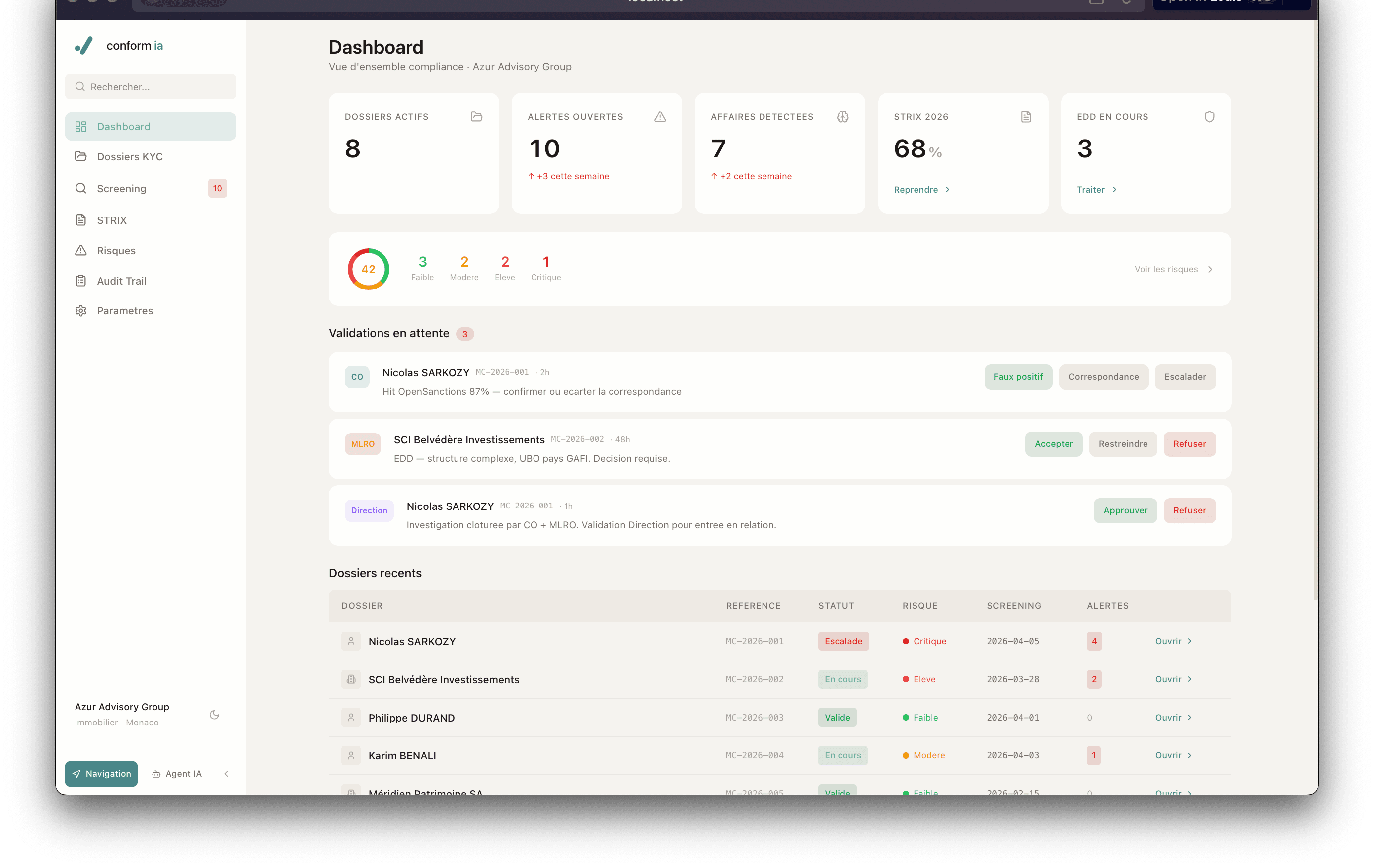
Task: Toggle dark mode with moon icon
Action: (x=215, y=715)
